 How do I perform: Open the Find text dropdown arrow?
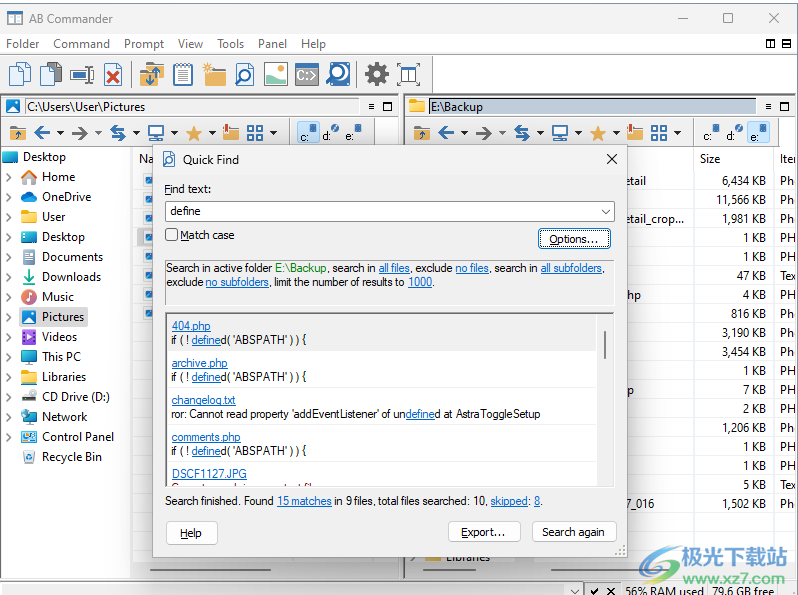(606, 211)
